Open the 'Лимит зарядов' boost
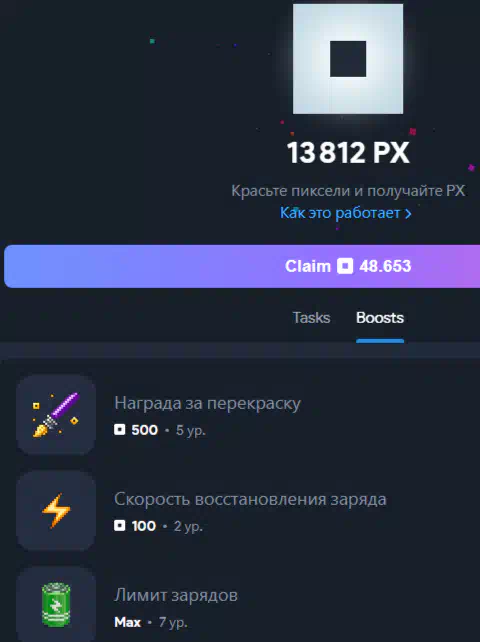The width and height of the screenshot is (480, 642). pos(248,605)
